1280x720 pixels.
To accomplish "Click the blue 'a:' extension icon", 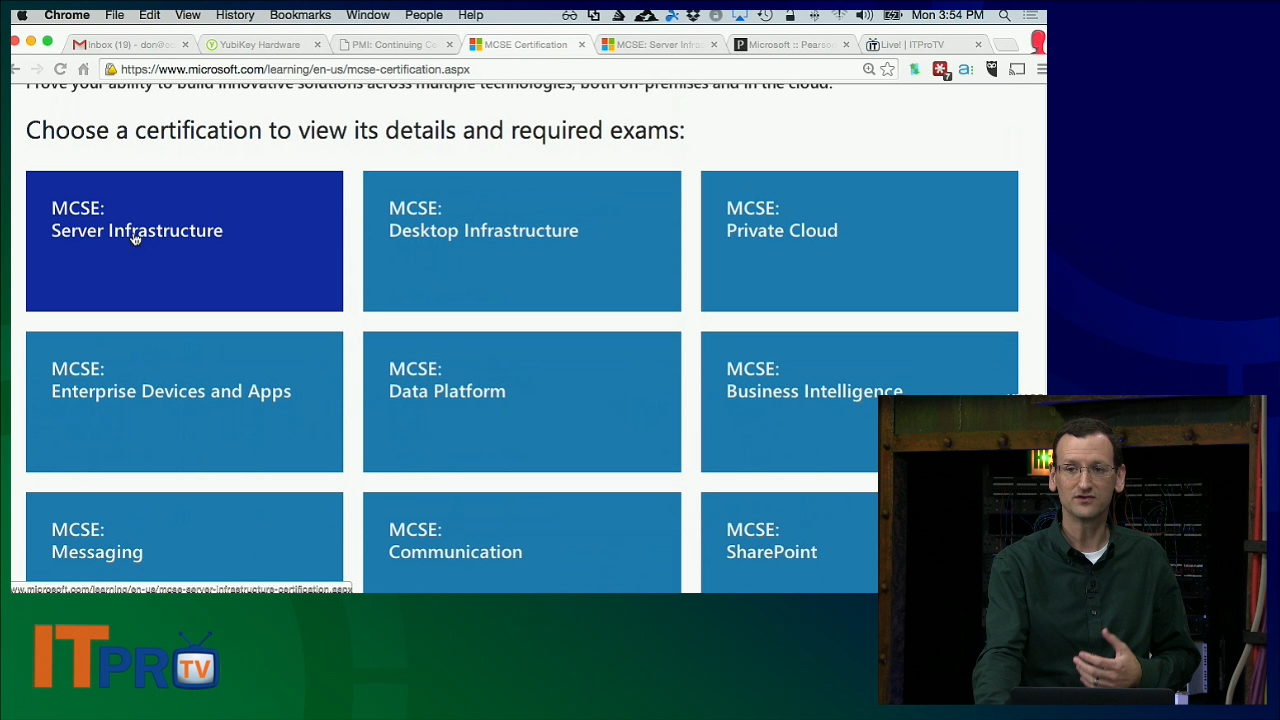I will [965, 69].
